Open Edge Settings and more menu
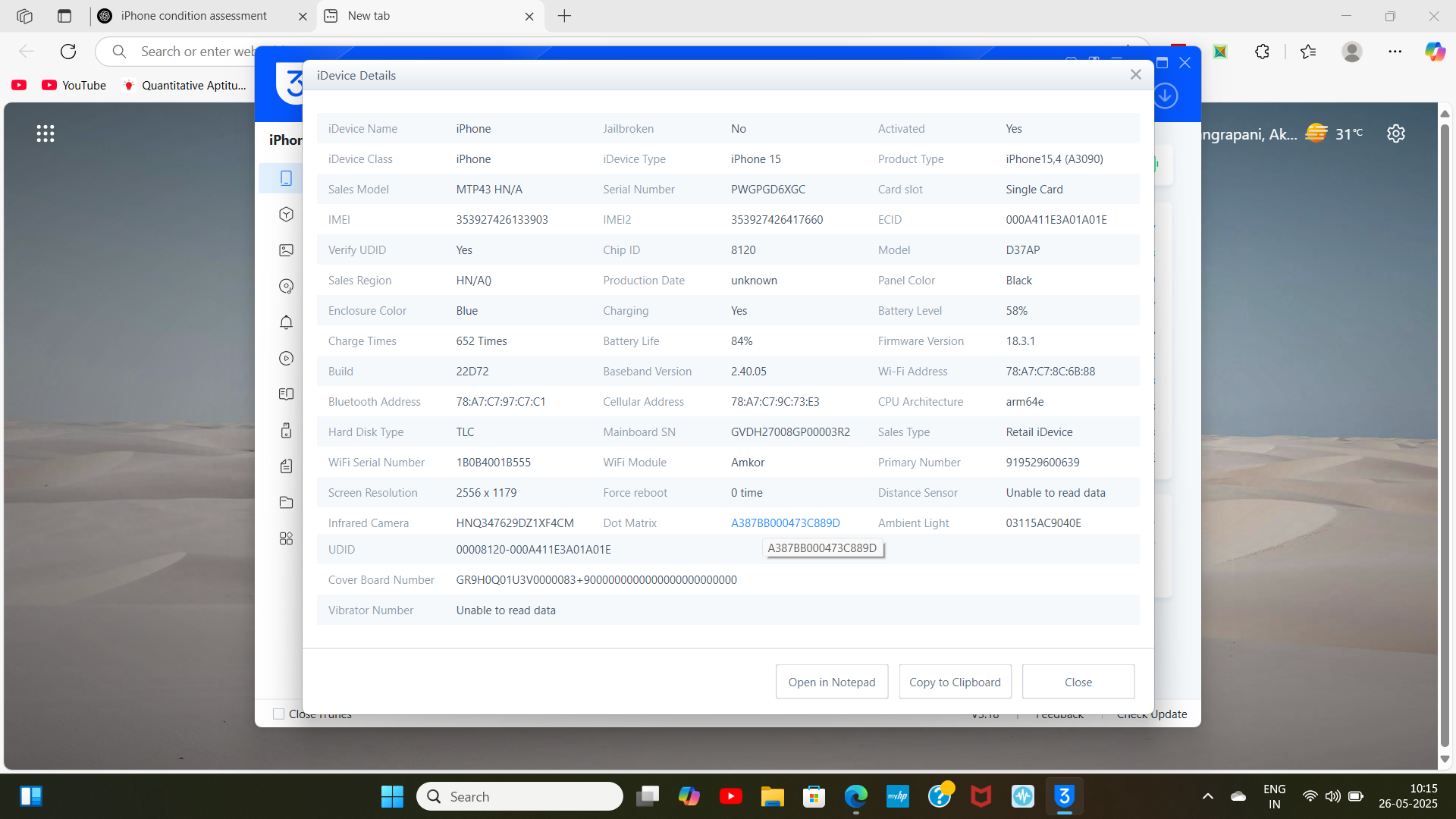The height and width of the screenshot is (819, 1456). pos(1395,52)
